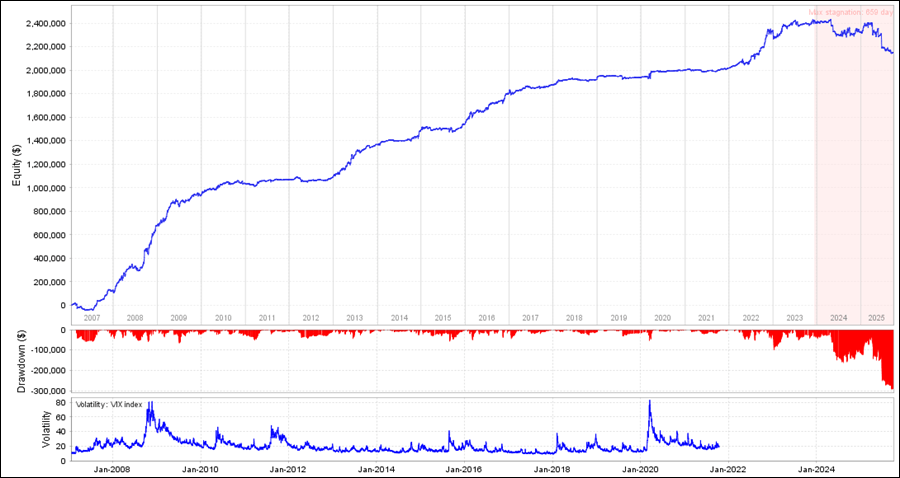Click the Jan-2008 date on bottom axis
The image size is (900, 478).
[x=112, y=468]
